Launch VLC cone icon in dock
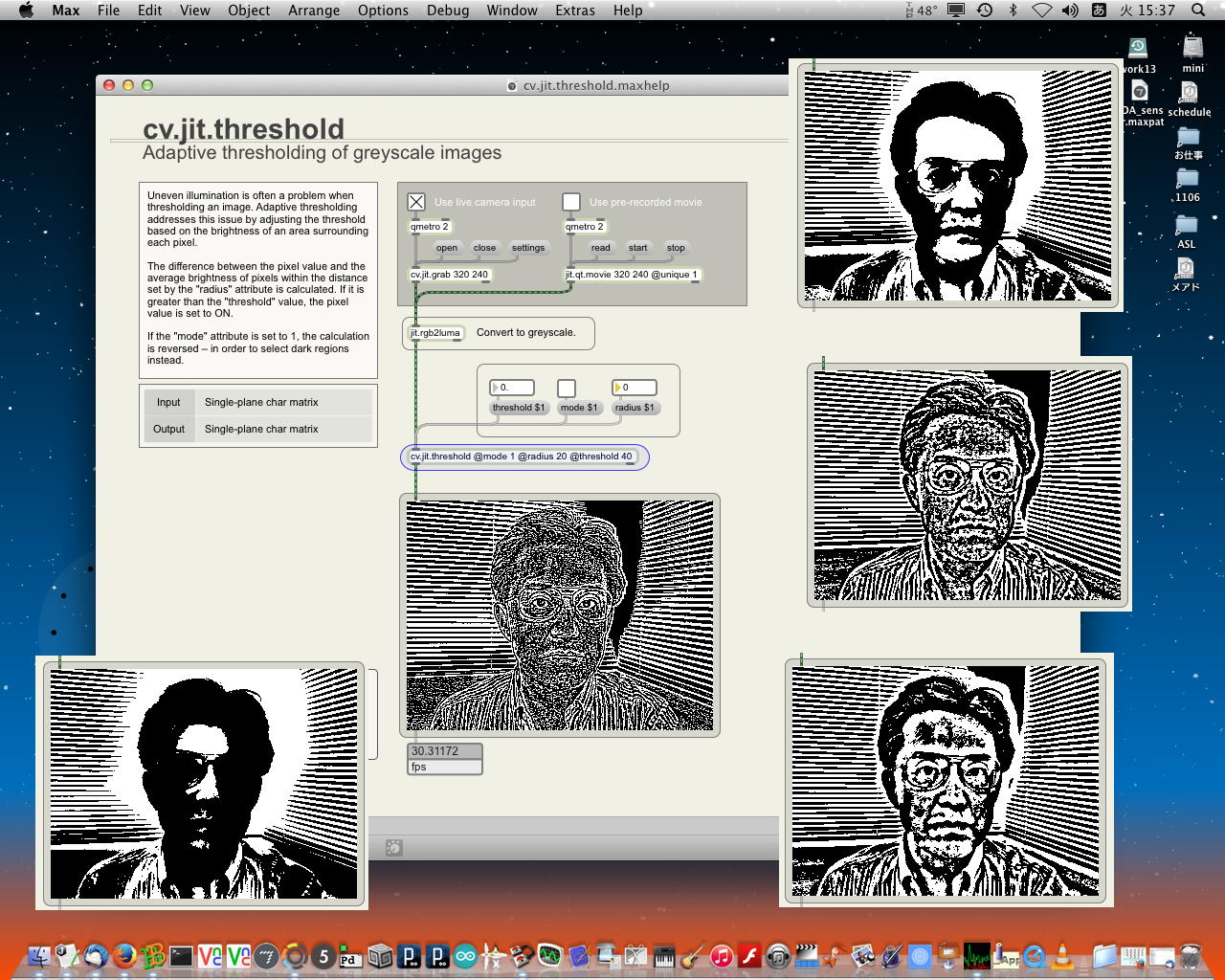This screenshot has width=1225, height=980. [1062, 955]
